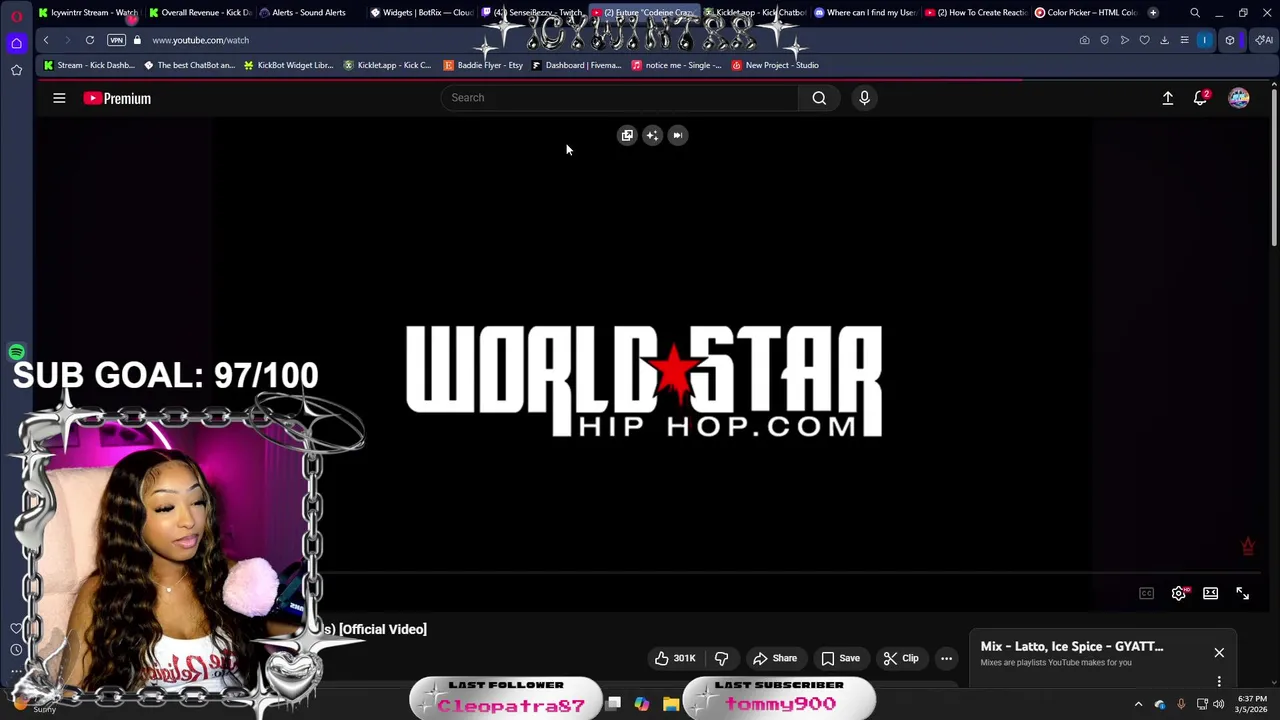Switch to the Color Picker - HTML tab
The height and width of the screenshot is (720, 1280).
(1086, 12)
